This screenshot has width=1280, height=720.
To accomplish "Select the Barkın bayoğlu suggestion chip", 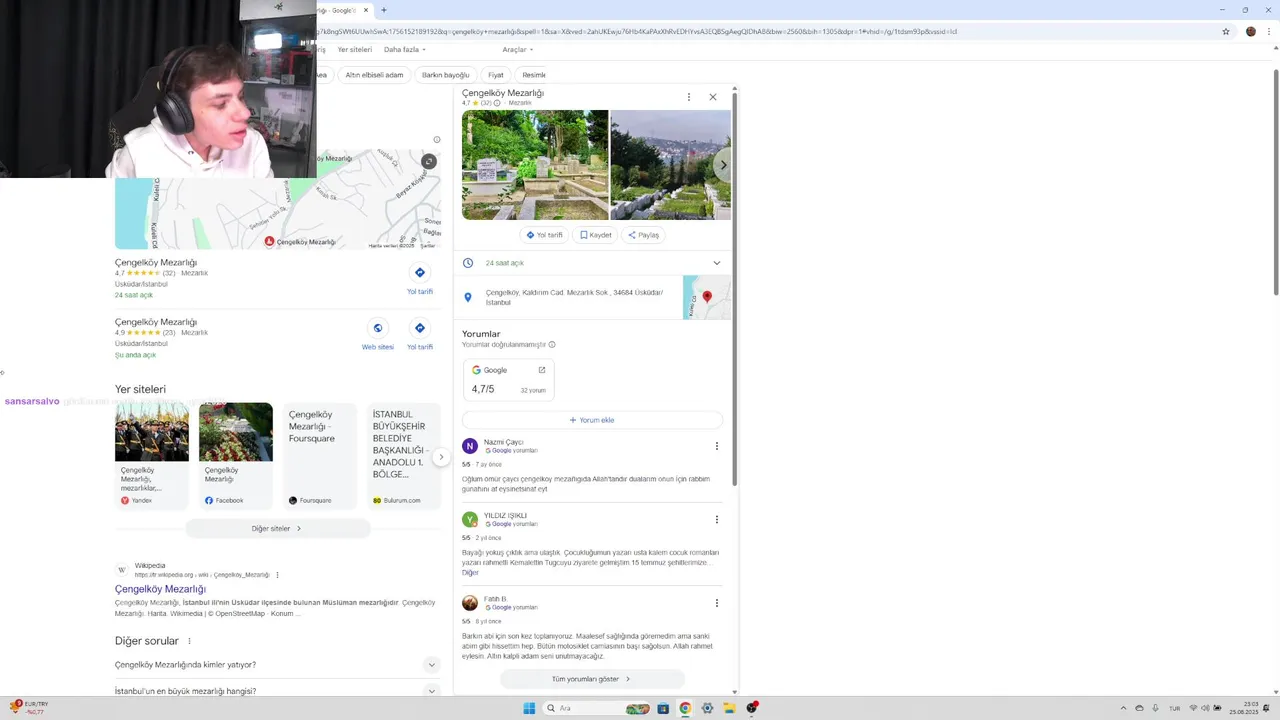I will [445, 75].
